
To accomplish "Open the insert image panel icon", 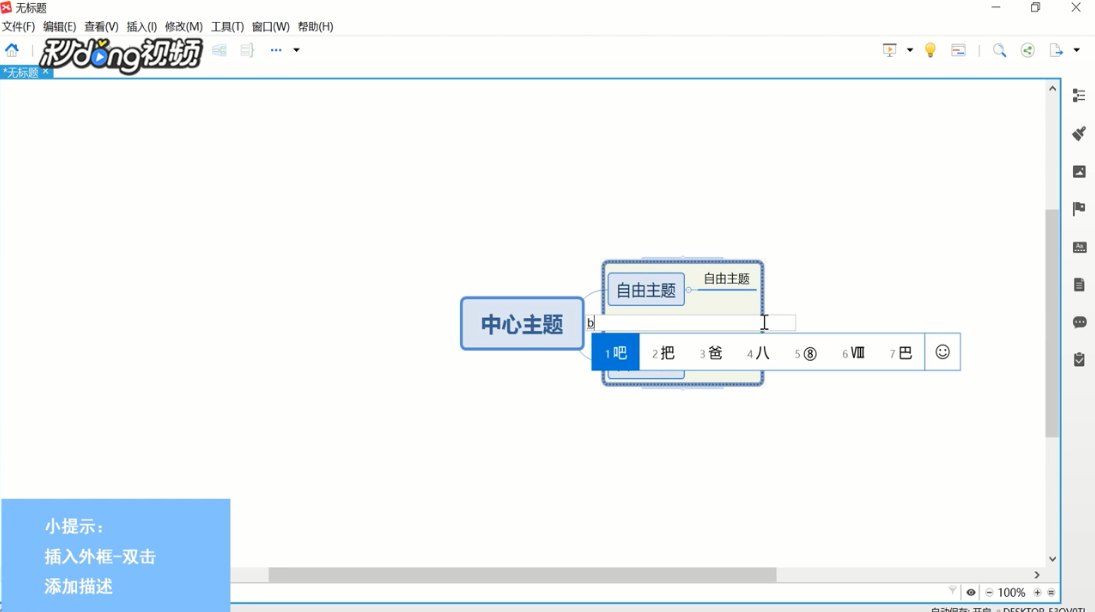I will [x=1079, y=171].
